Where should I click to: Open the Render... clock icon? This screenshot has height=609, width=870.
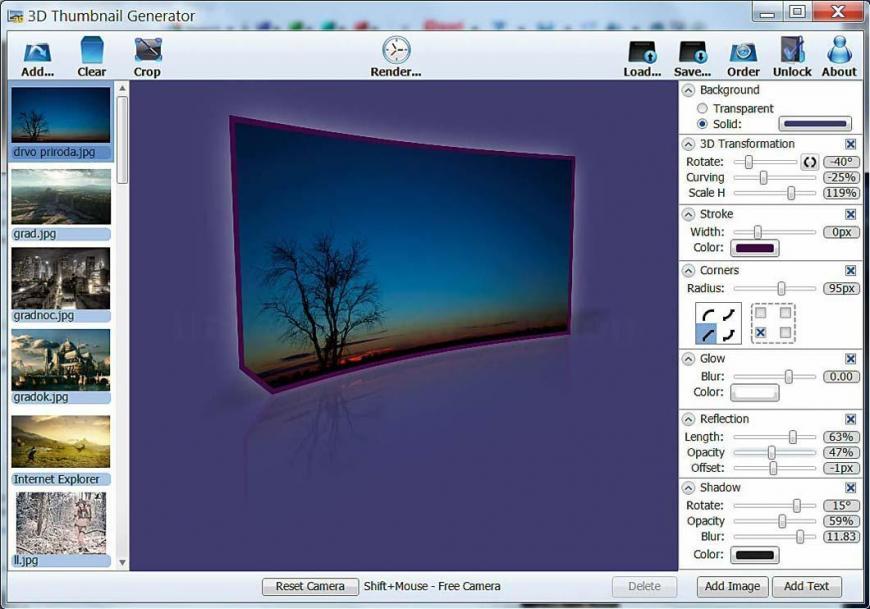pyautogui.click(x=396, y=50)
